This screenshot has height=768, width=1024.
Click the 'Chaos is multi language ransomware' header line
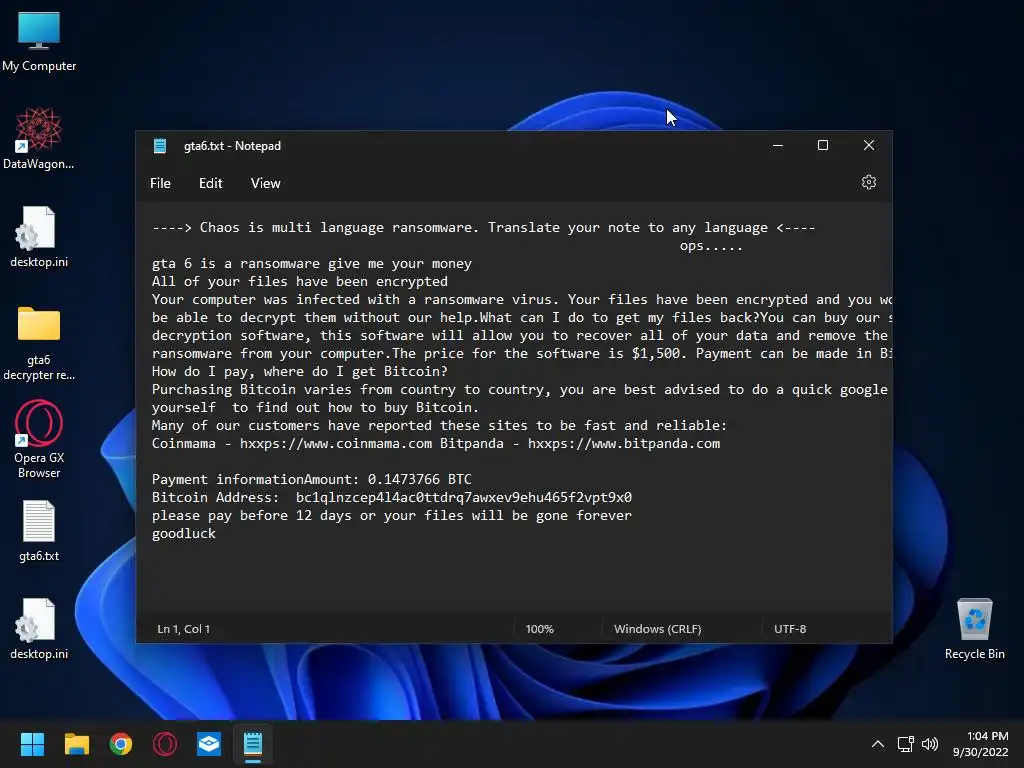[483, 228]
